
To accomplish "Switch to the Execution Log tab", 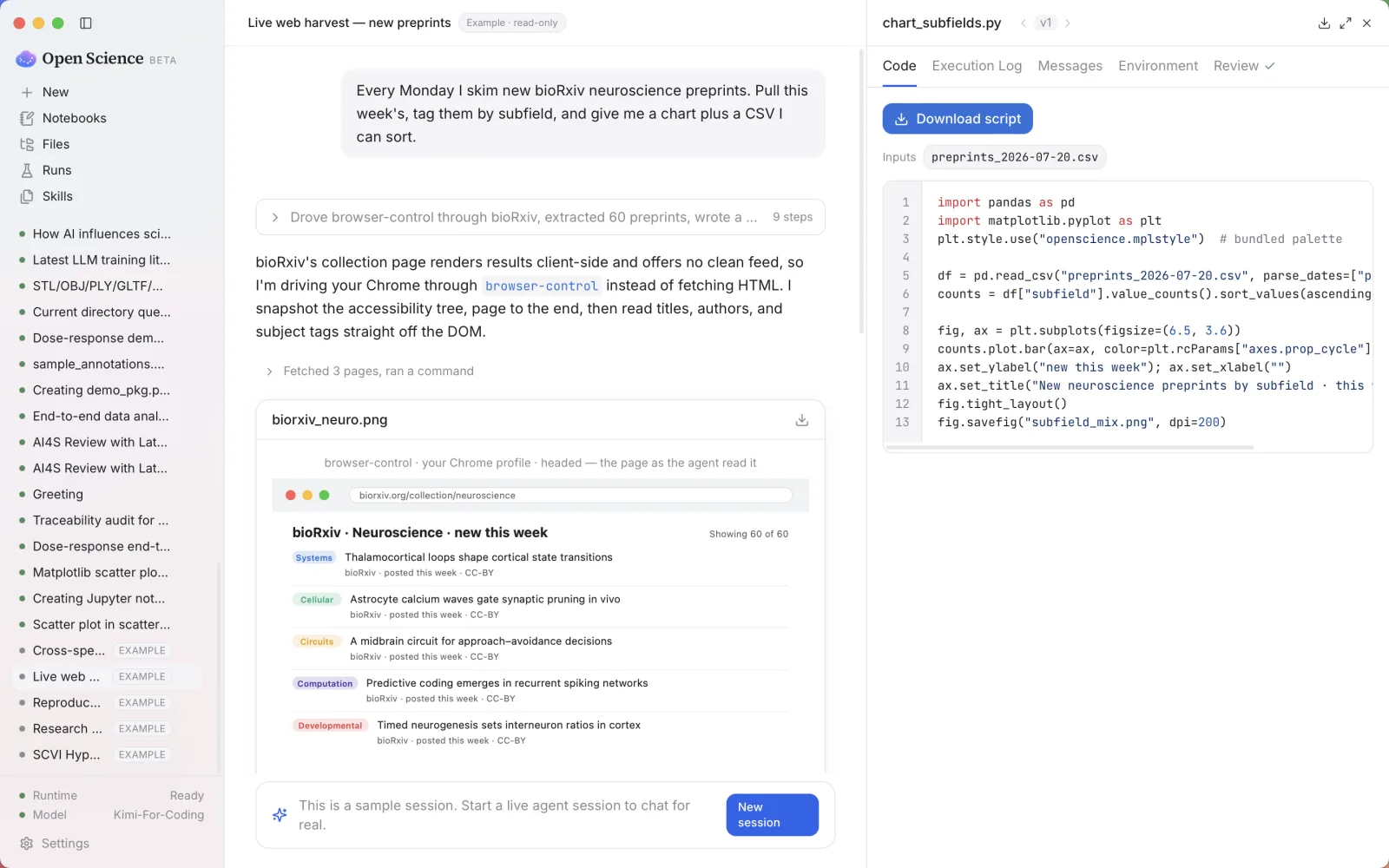I will 977,66.
